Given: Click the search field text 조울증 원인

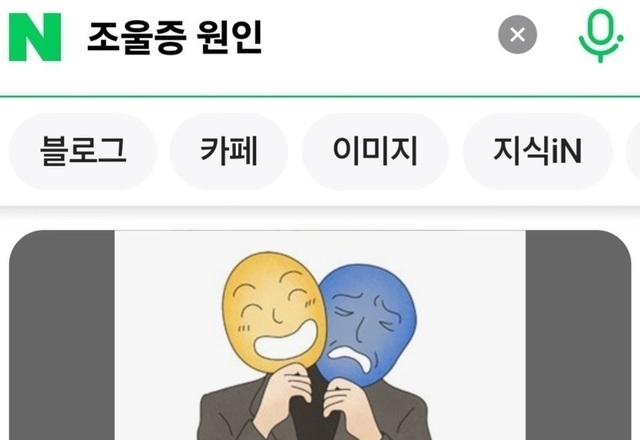Looking at the screenshot, I should (x=174, y=38).
